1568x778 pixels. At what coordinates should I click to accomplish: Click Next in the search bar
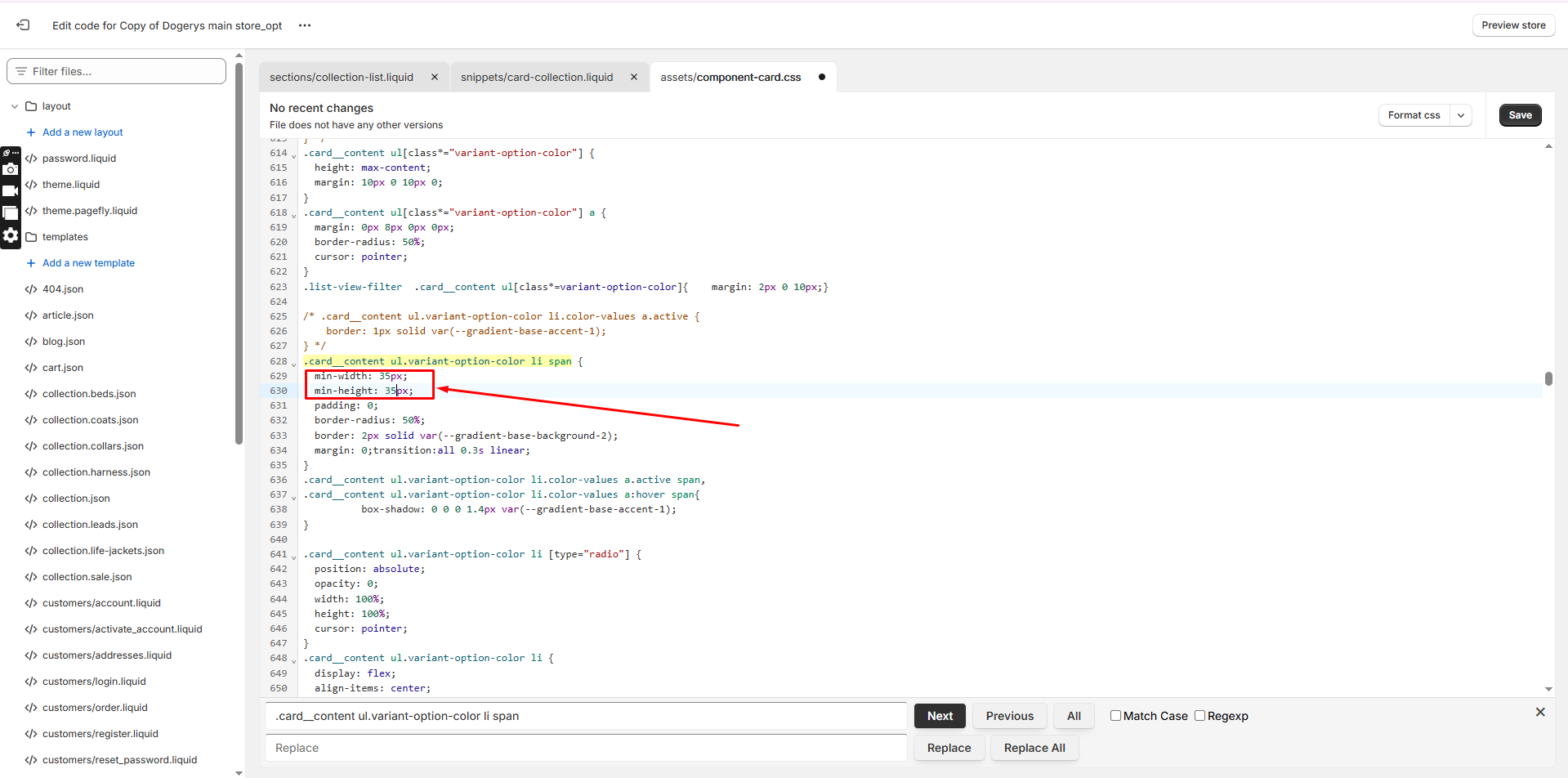(x=940, y=716)
